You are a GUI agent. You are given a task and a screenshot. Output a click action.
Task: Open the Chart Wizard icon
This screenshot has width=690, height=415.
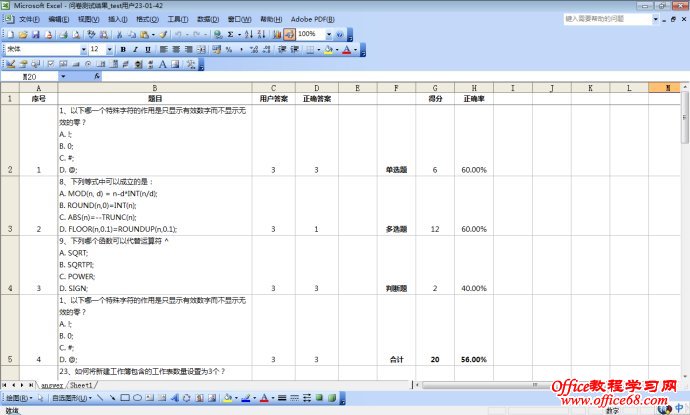coord(275,34)
